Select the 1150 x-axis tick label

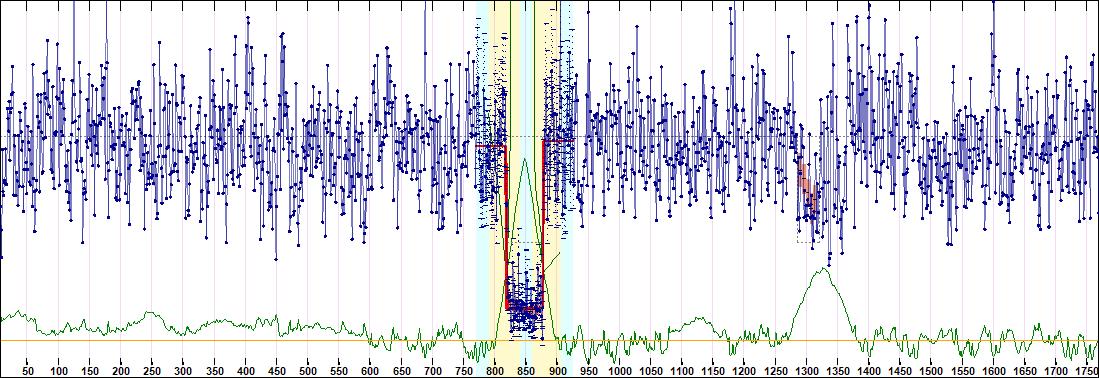713,370
